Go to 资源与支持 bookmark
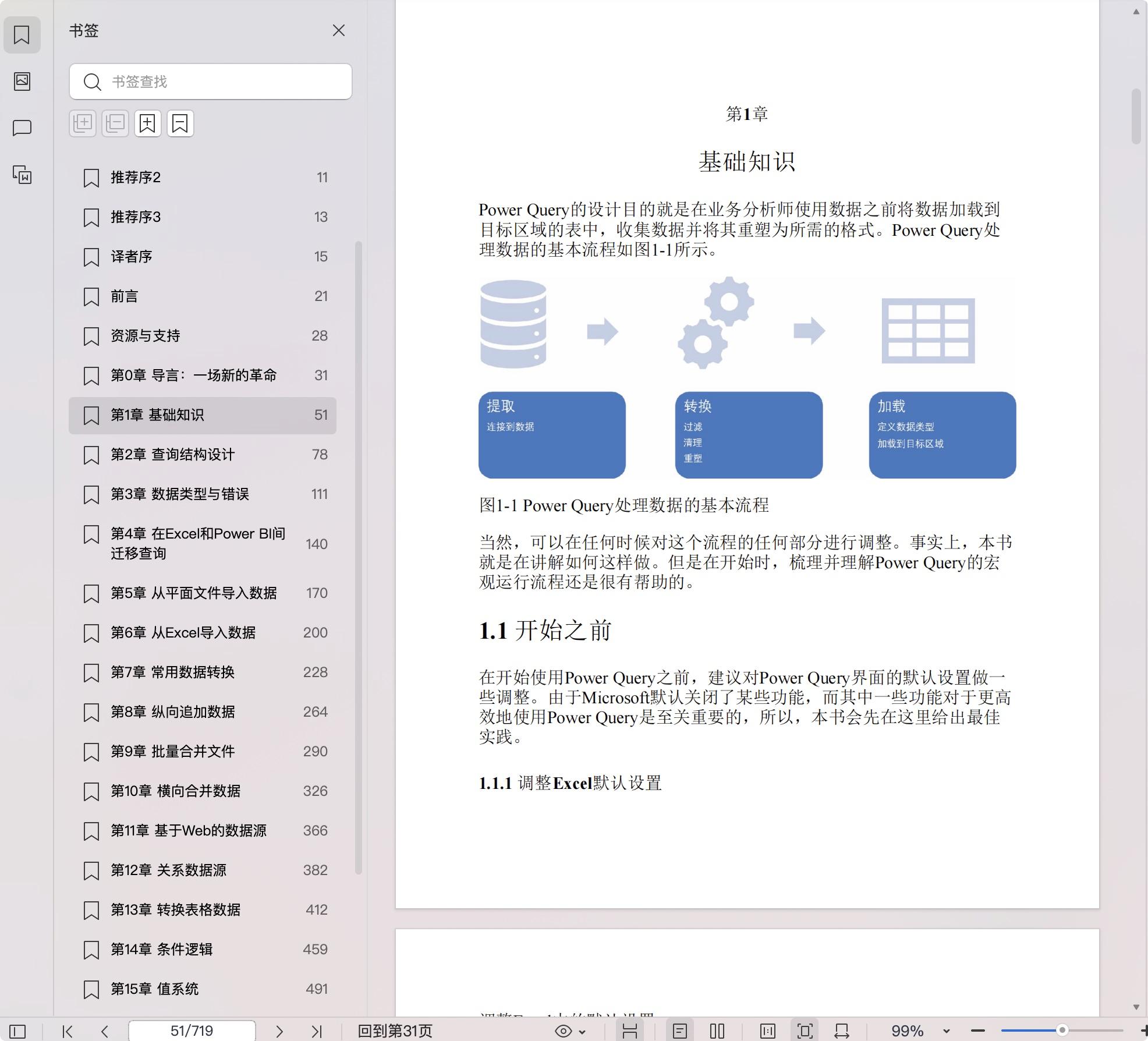1148x1041 pixels. tap(203, 336)
